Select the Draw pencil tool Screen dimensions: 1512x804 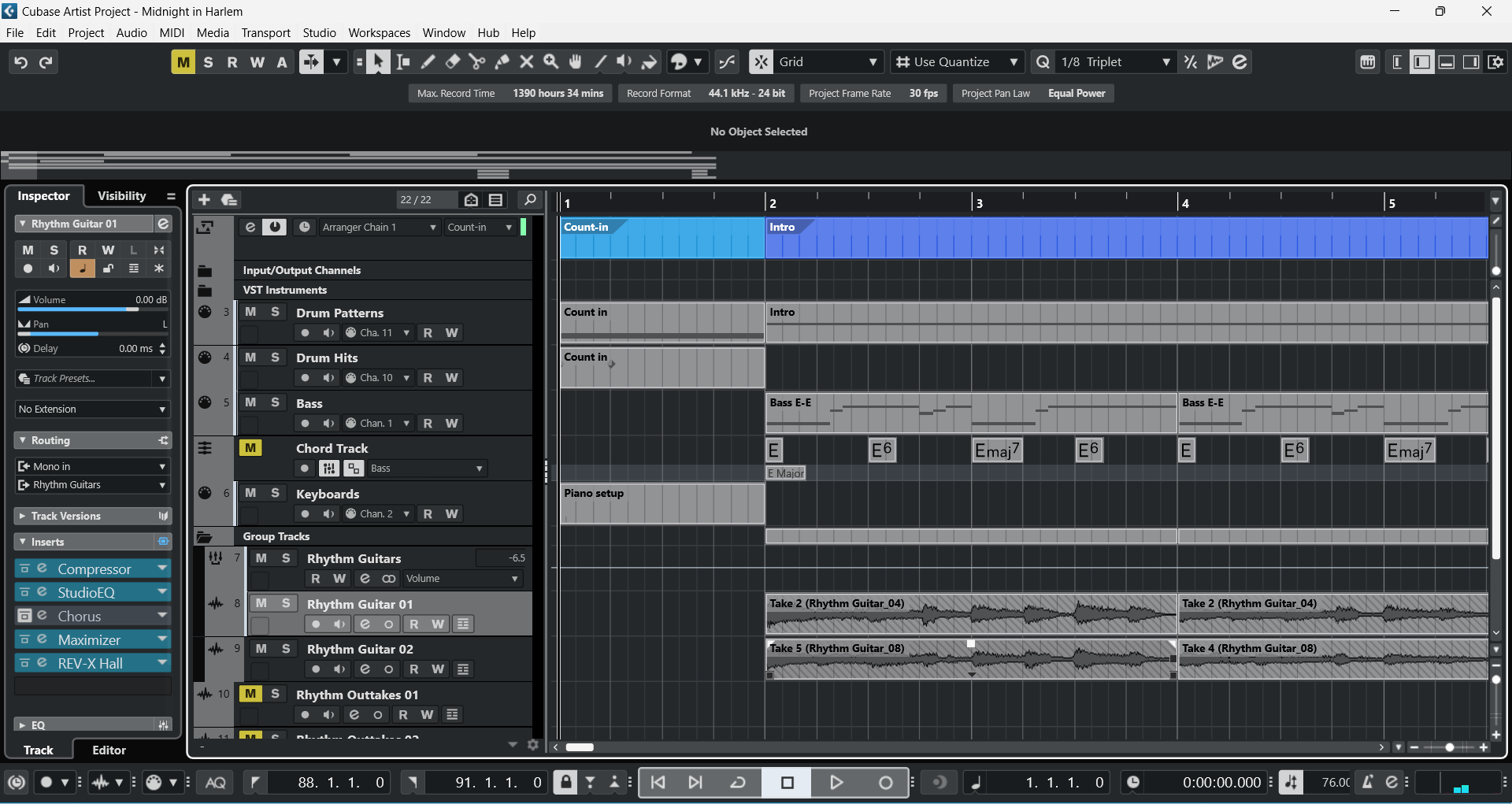point(428,62)
